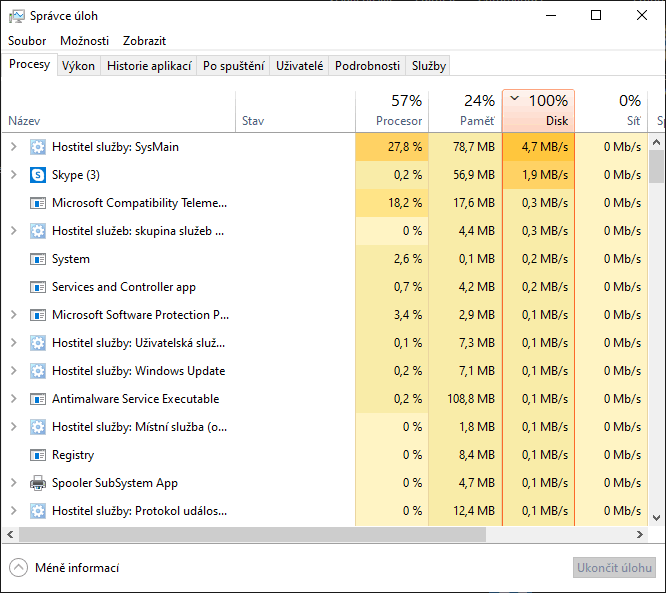Click the Registry process icon
This screenshot has width=666, height=593.
(x=38, y=455)
